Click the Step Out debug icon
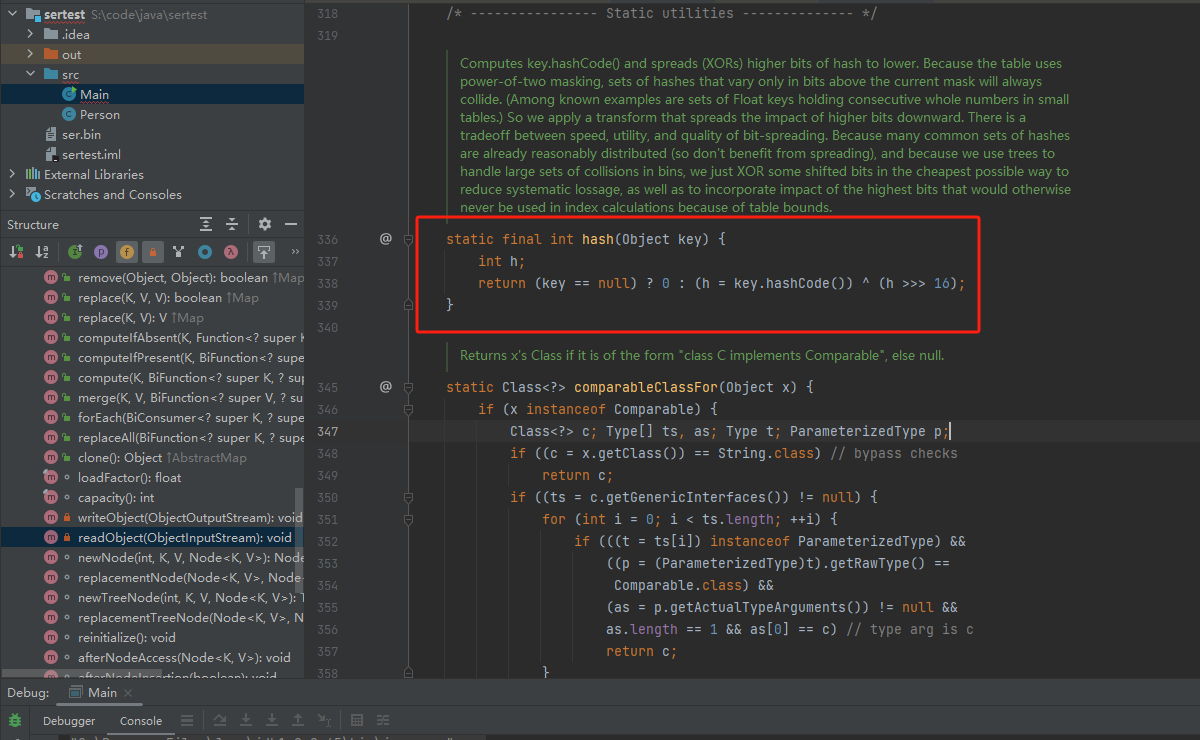This screenshot has width=1200, height=740. [298, 720]
